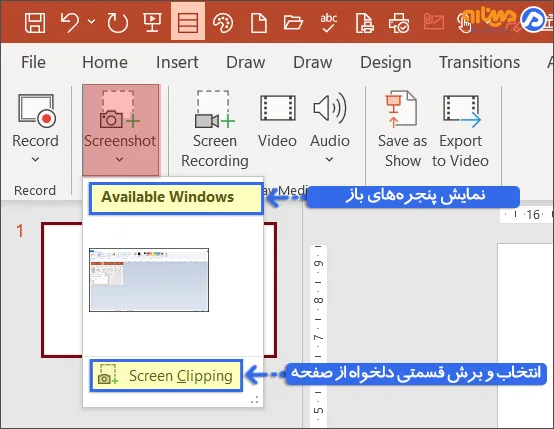The image size is (554, 429).
Task: Click the dropdown resize grip dots
Action: 255,400
